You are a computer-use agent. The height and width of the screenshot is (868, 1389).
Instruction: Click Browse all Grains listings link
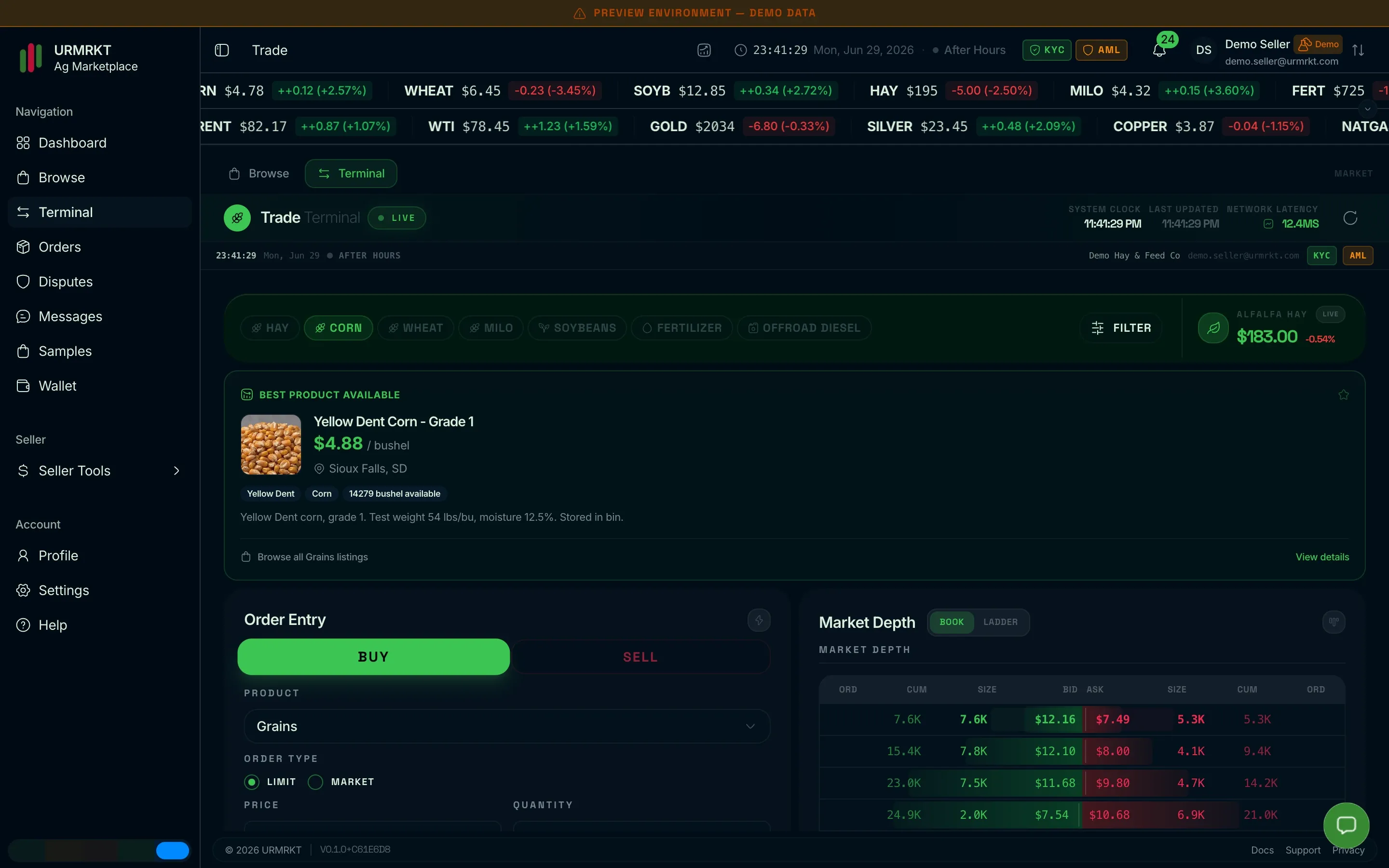click(304, 557)
